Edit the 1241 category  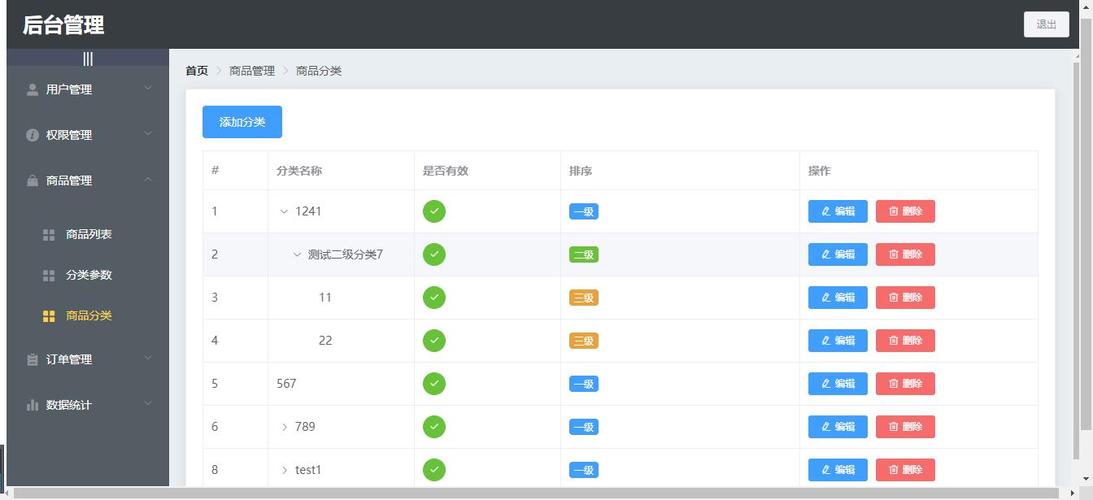pyautogui.click(x=838, y=211)
